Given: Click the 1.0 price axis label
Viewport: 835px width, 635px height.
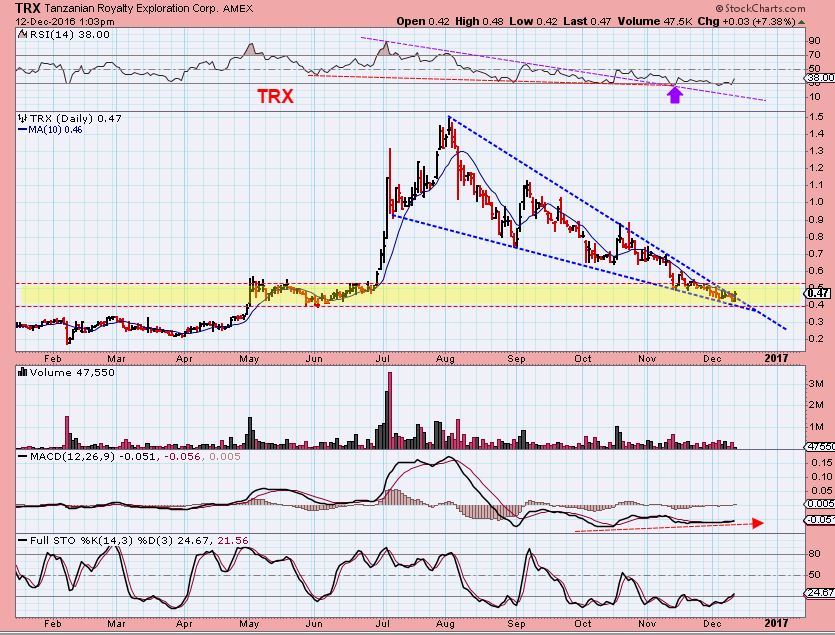Looking at the screenshot, I should coord(815,202).
